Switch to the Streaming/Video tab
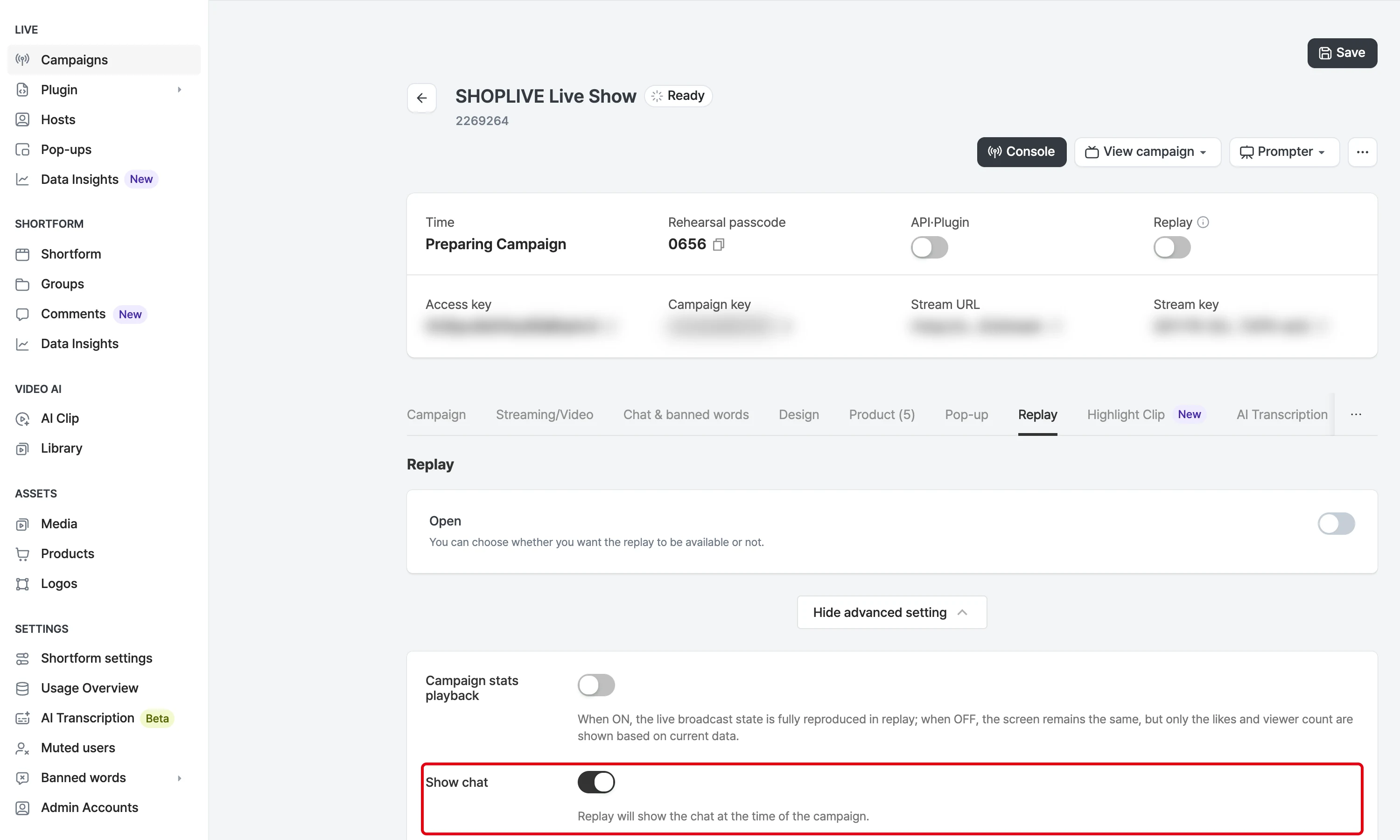 click(x=545, y=414)
